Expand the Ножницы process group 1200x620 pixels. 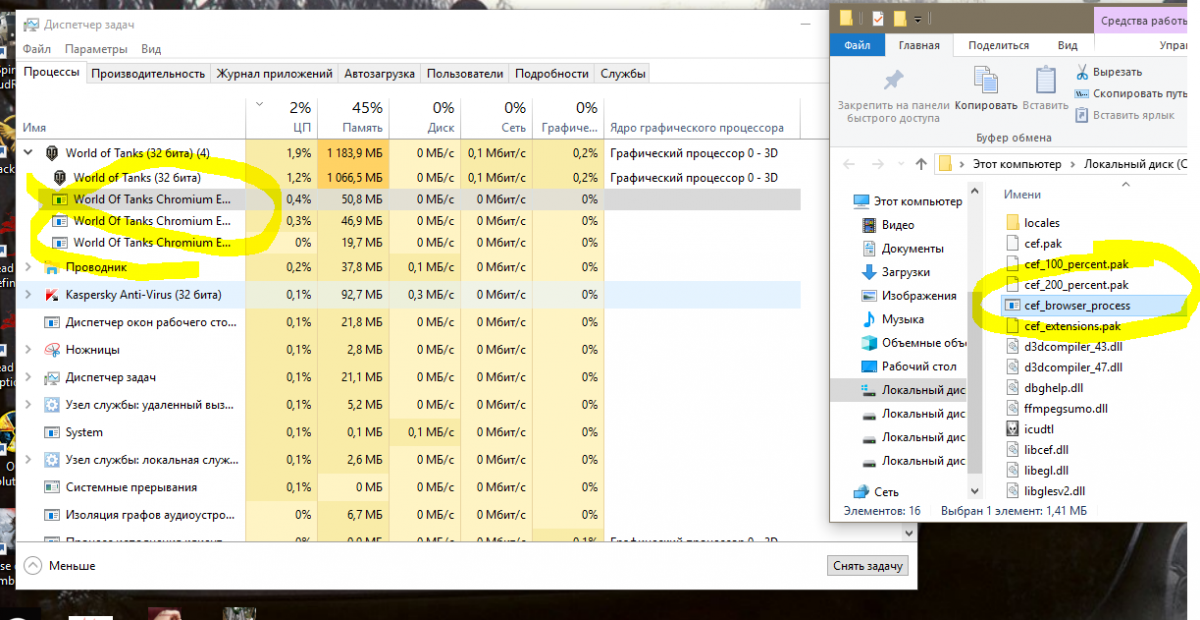(x=29, y=350)
